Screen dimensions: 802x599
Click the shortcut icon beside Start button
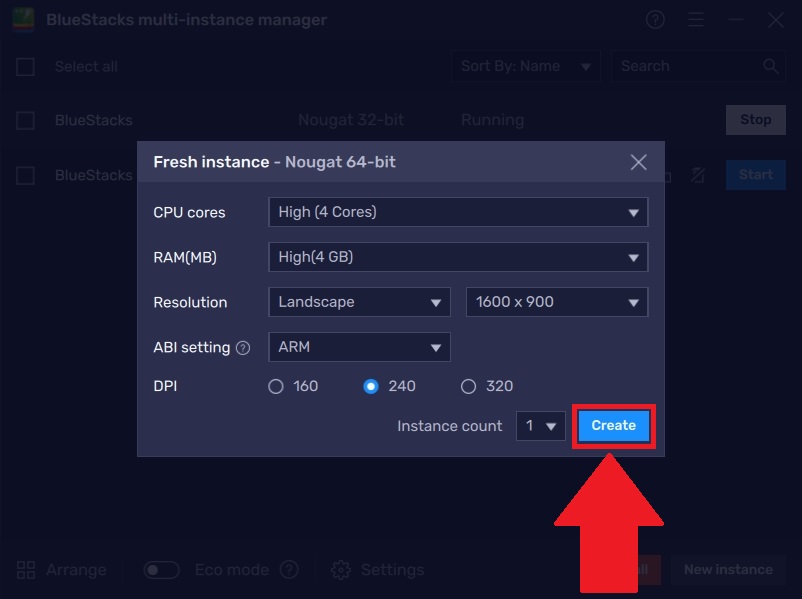(698, 175)
